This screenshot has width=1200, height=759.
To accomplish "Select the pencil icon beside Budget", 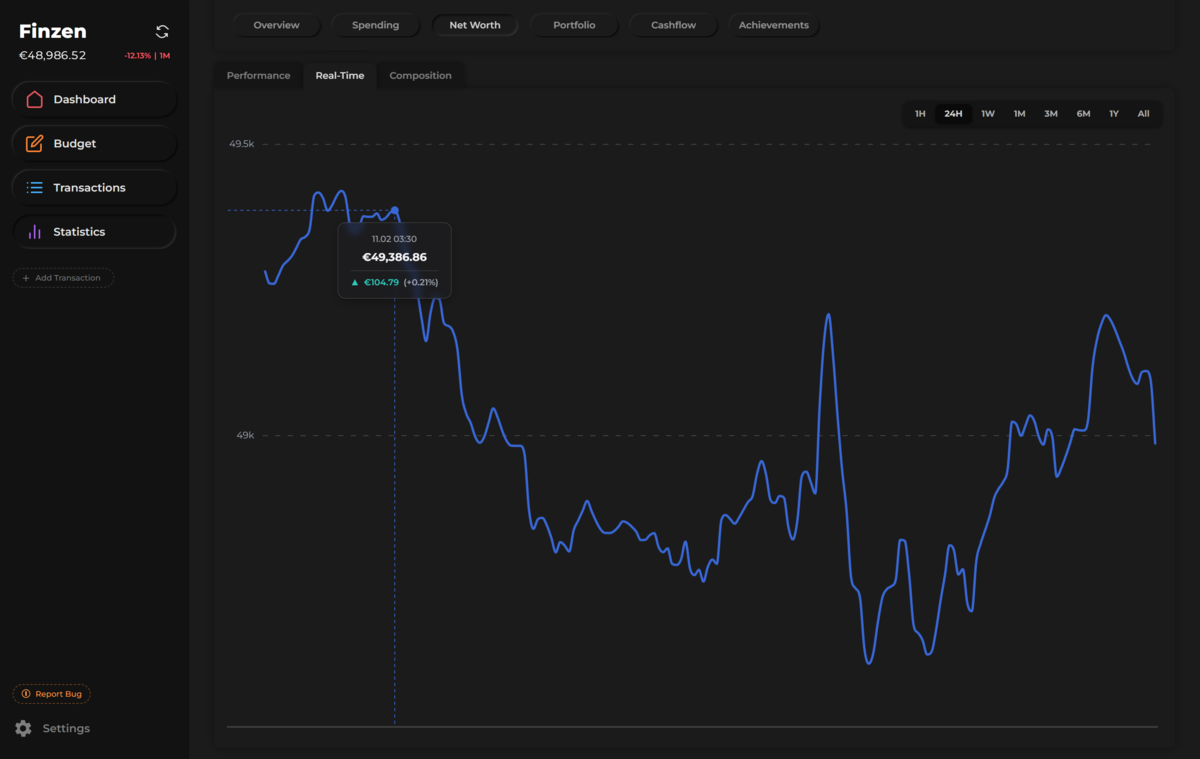I will [x=35, y=143].
